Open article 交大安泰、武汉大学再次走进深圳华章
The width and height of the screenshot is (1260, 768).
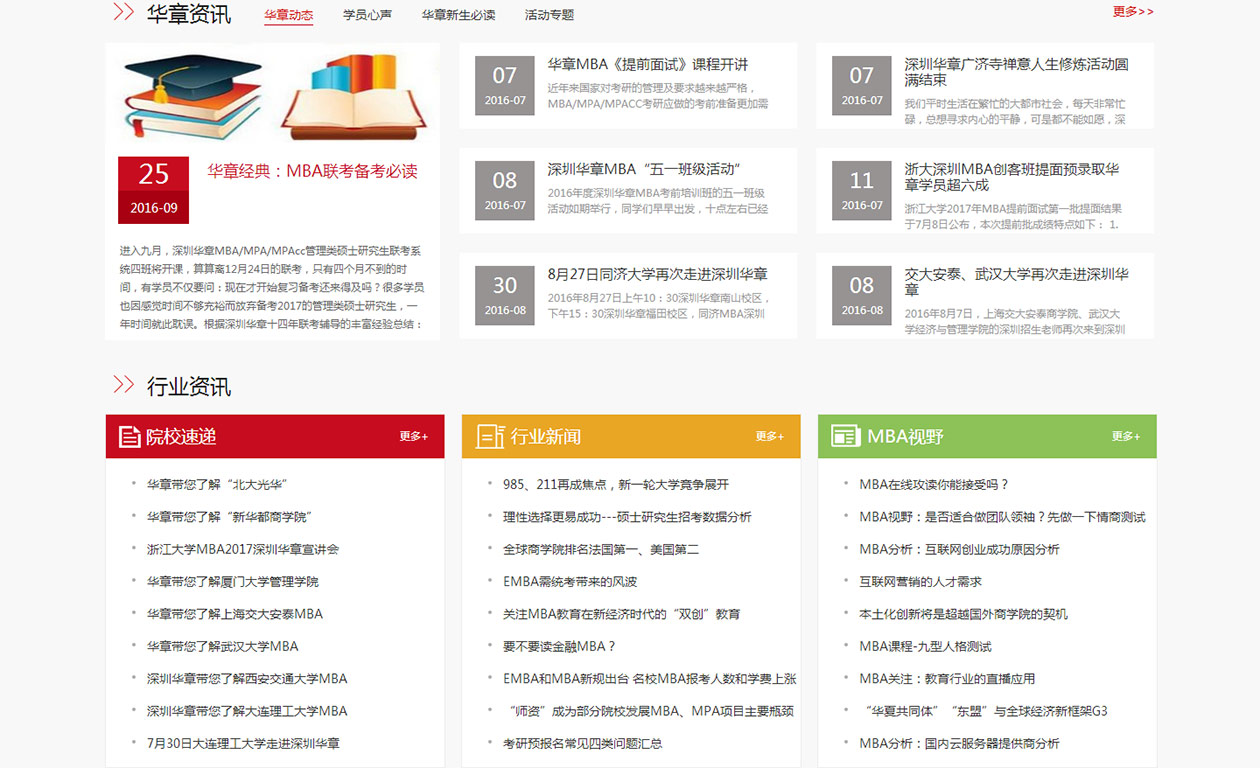pyautogui.click(x=1017, y=282)
